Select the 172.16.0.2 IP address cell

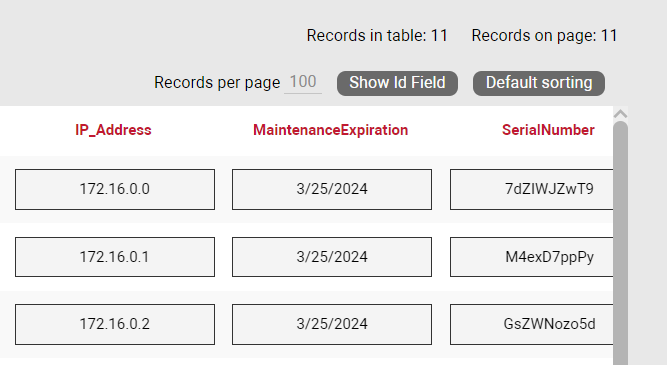[x=115, y=324]
